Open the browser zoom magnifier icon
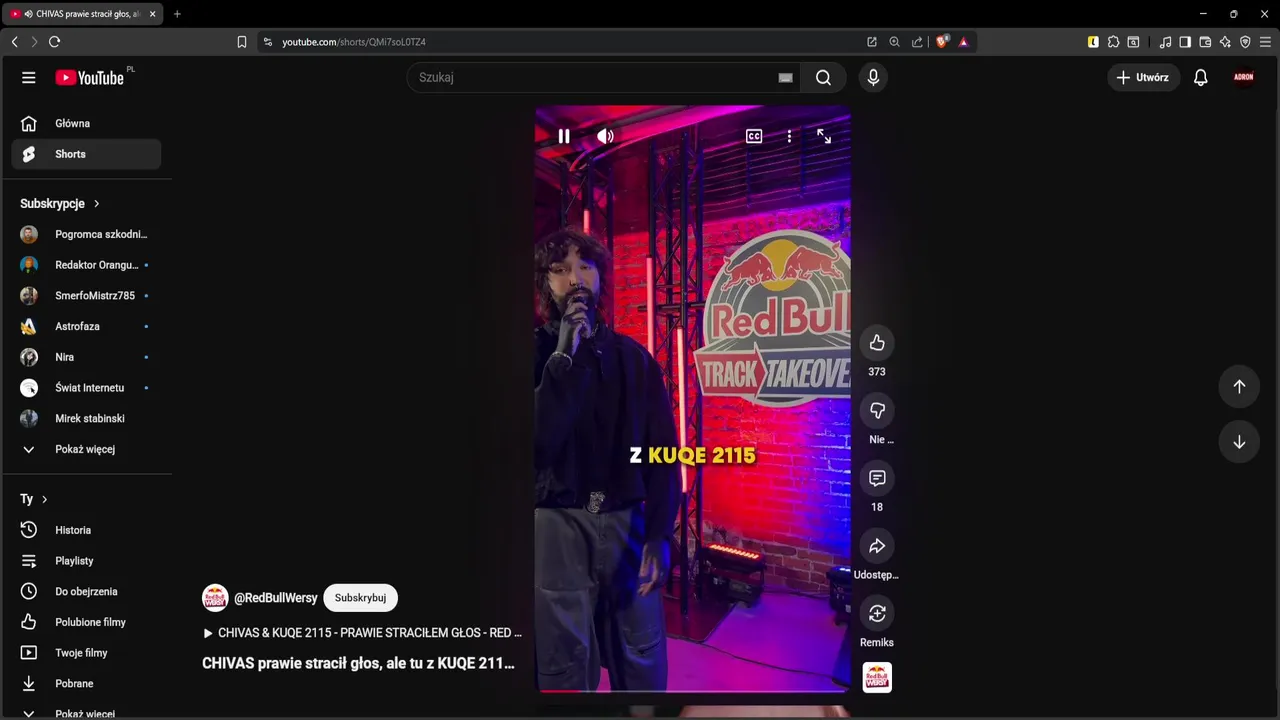 [894, 42]
